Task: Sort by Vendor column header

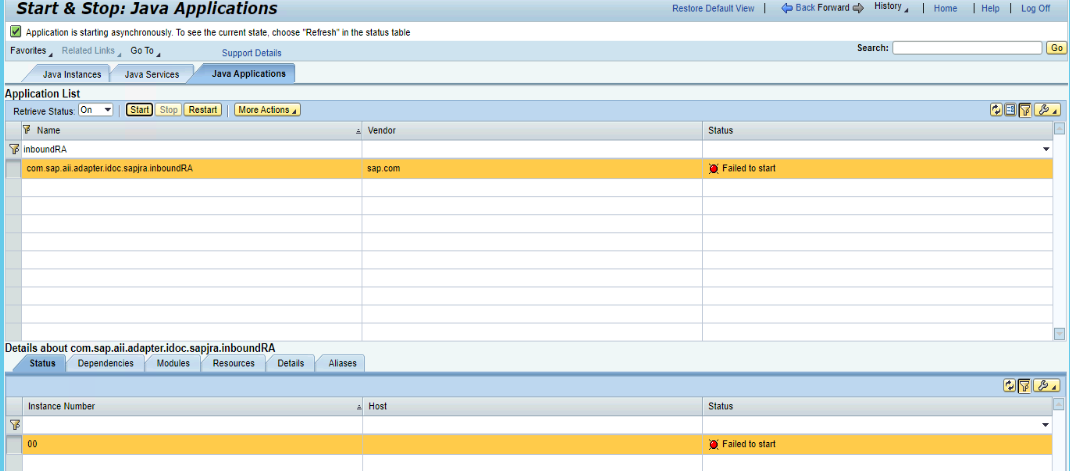Action: [x=532, y=130]
